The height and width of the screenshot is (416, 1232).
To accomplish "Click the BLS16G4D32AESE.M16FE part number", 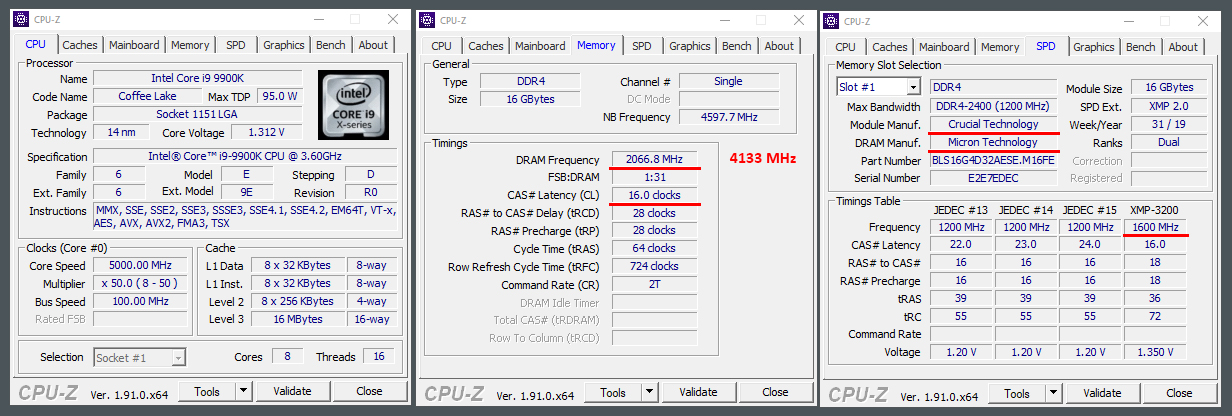I will tap(993, 161).
